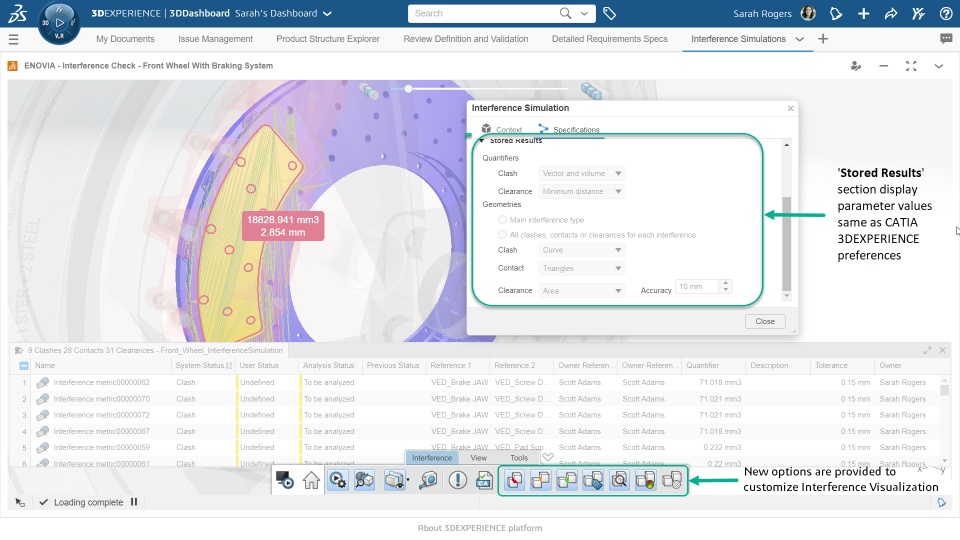
Task: Expand Sarah's Dashboard name dropdown
Action: coord(328,13)
